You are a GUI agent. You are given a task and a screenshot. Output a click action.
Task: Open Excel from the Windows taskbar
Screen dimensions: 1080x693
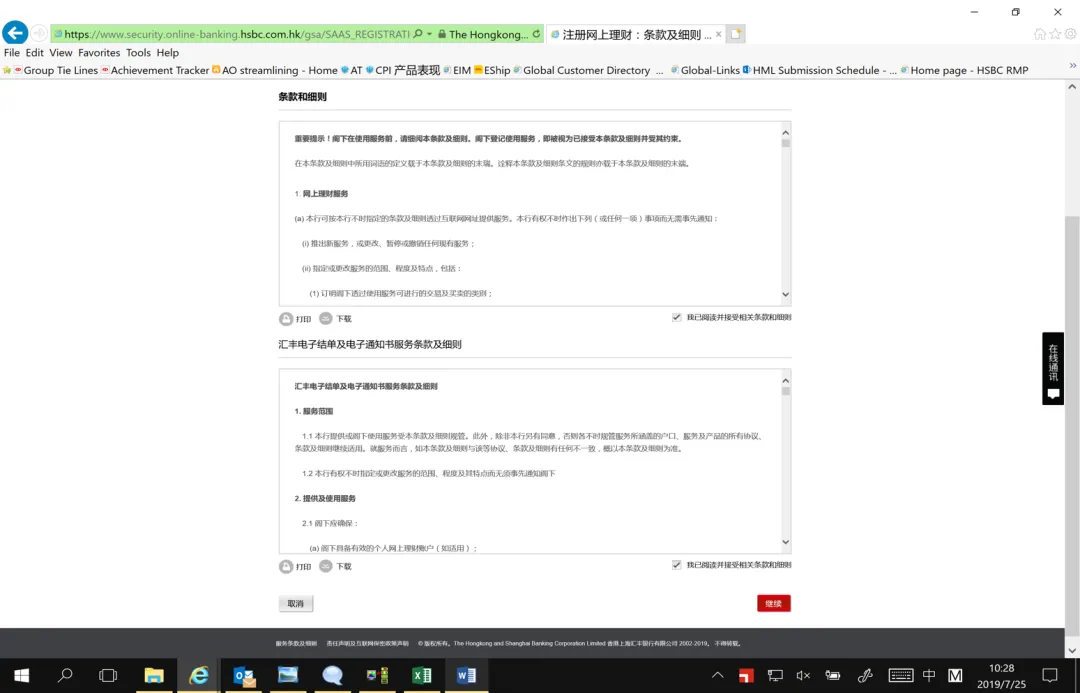[422, 675]
